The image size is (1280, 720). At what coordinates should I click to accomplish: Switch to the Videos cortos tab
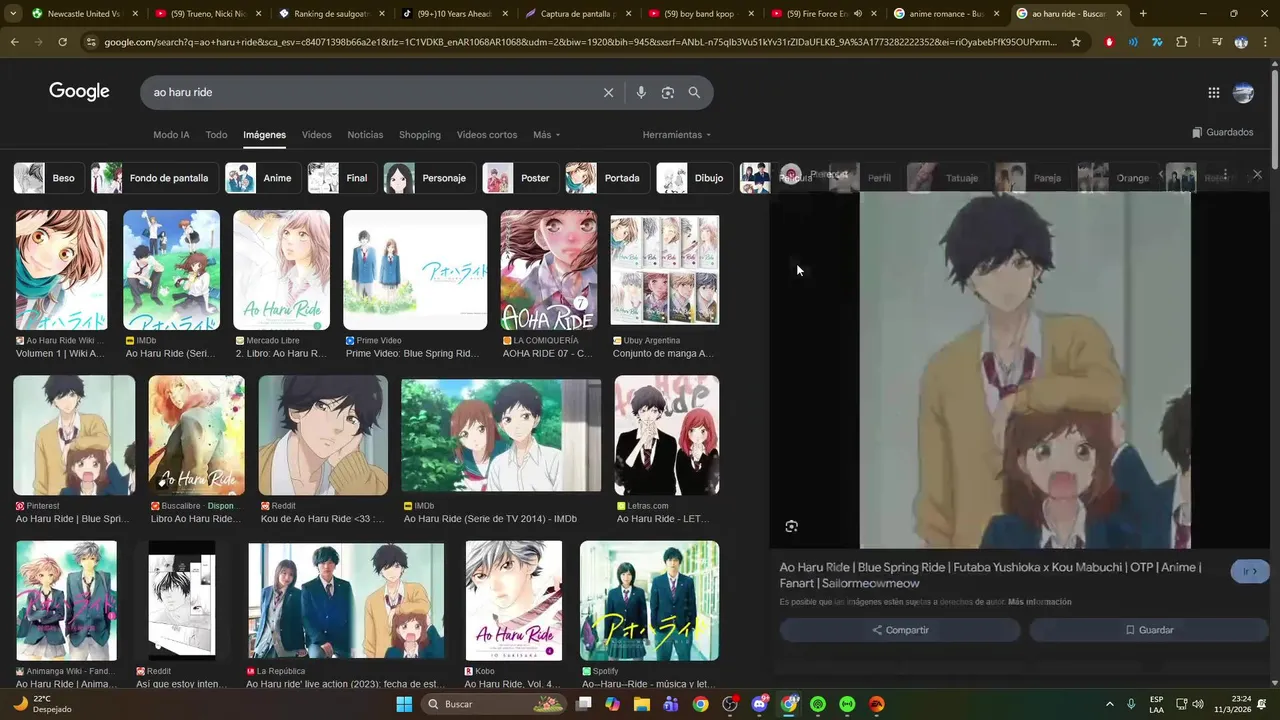487,135
